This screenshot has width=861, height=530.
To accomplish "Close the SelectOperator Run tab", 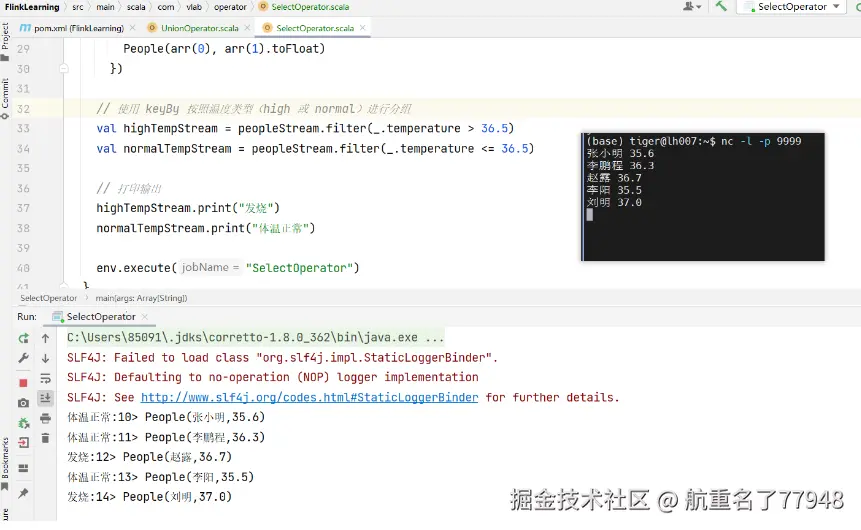I will (x=144, y=317).
